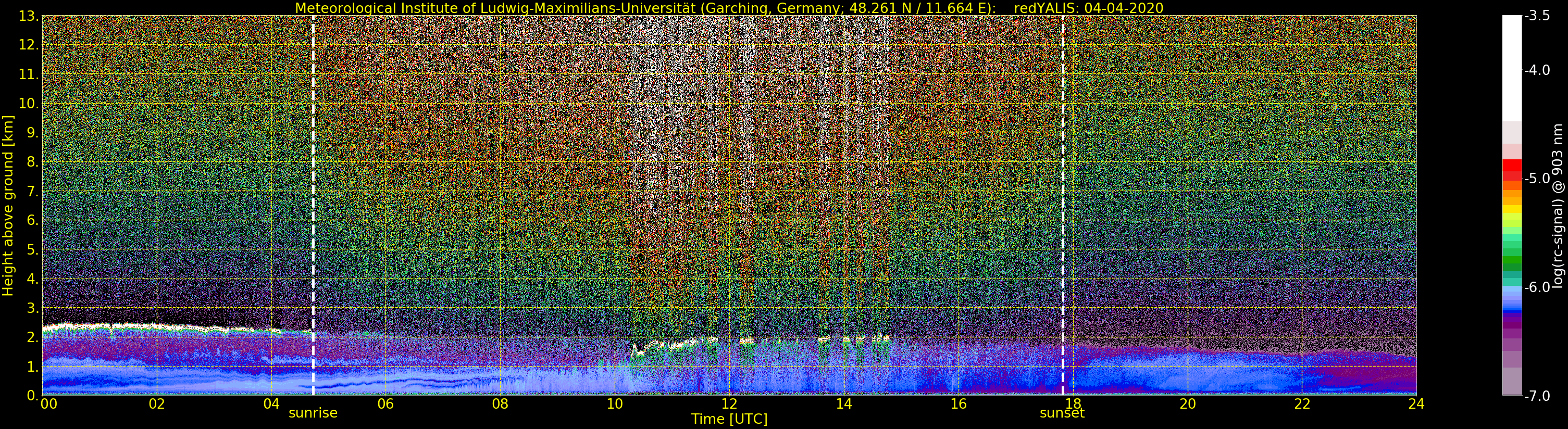
Task: Click the white dashed sunset line
Action: (1063, 205)
